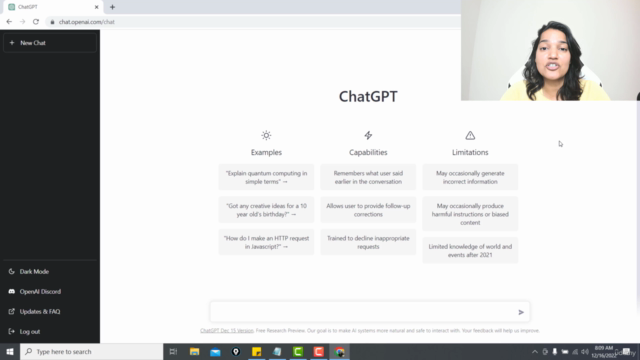Focus the chat message input box
This screenshot has height=360, width=640.
[x=370, y=312]
